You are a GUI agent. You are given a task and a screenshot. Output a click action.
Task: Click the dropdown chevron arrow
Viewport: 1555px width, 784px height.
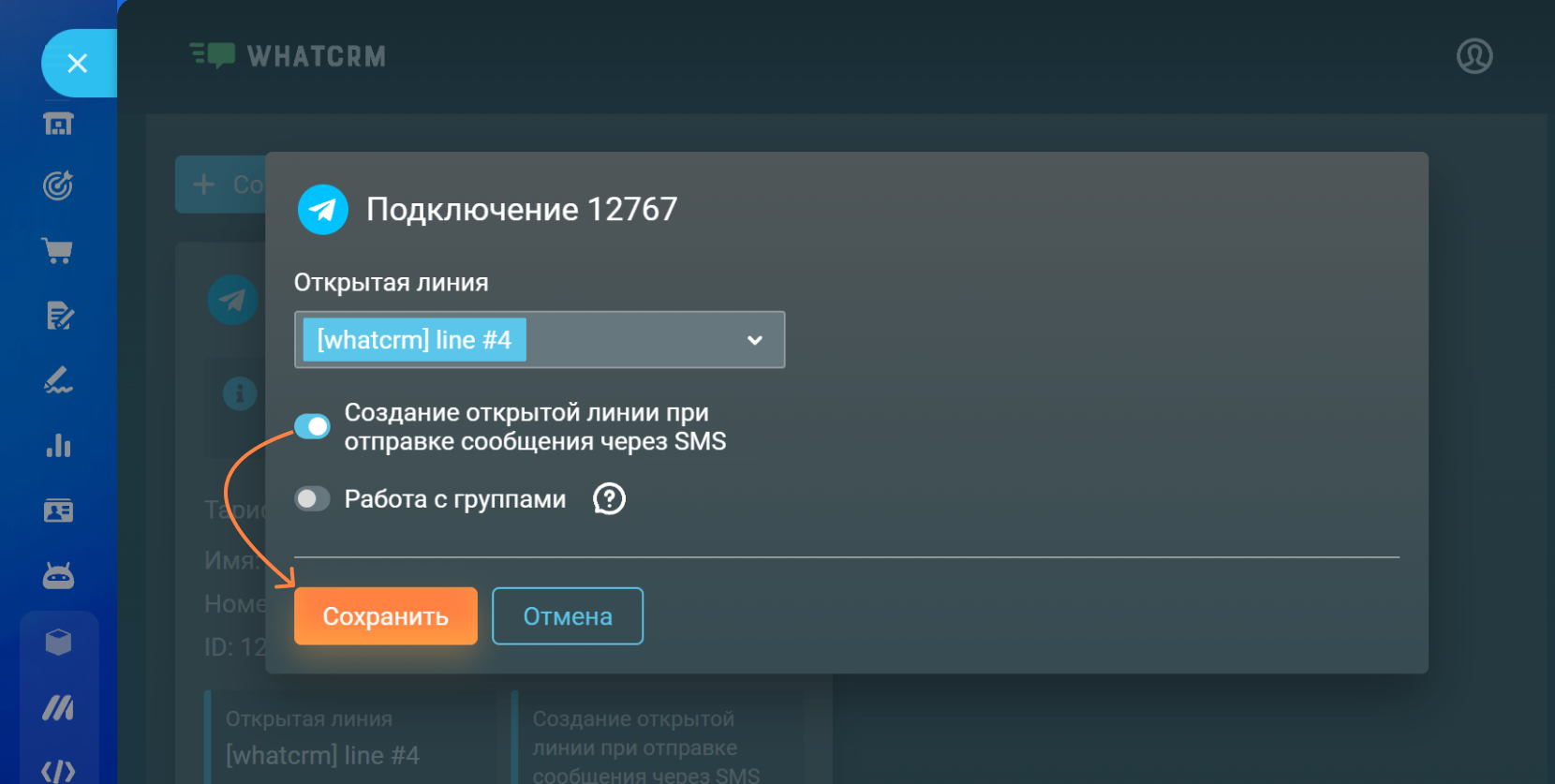754,340
